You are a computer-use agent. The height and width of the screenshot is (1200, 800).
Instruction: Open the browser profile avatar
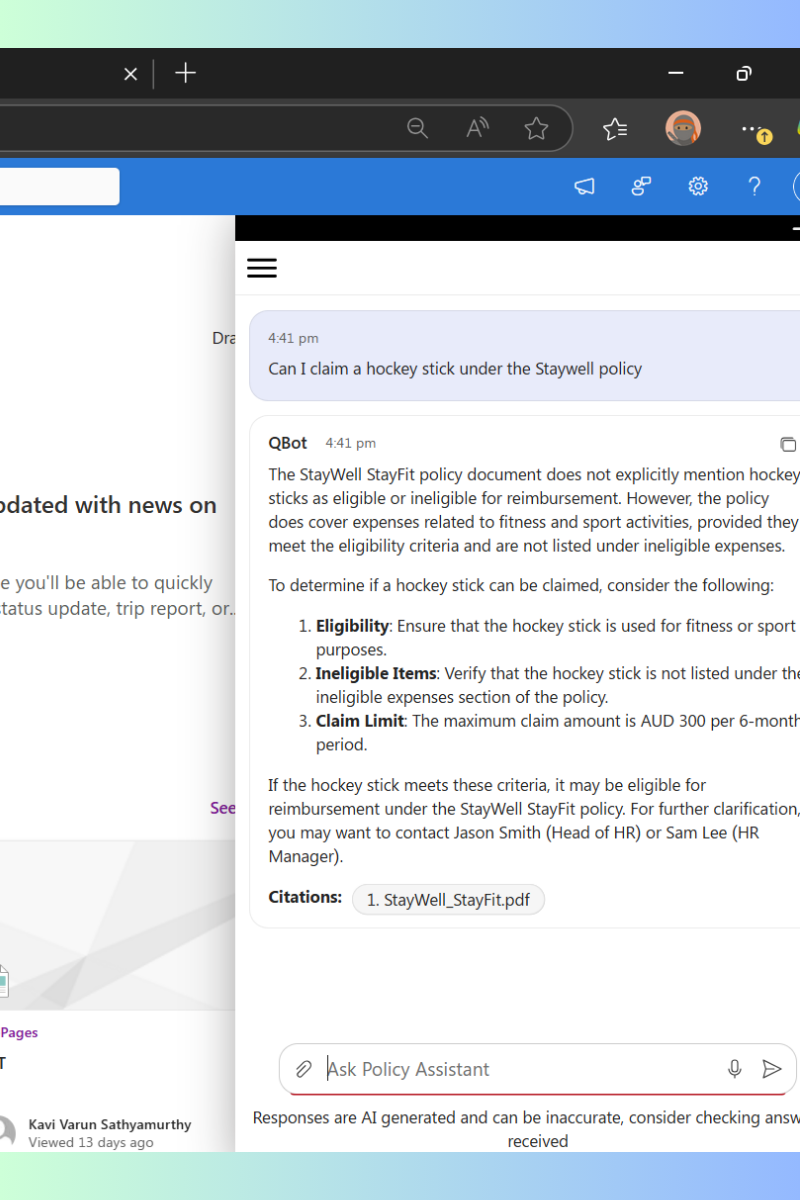[683, 128]
